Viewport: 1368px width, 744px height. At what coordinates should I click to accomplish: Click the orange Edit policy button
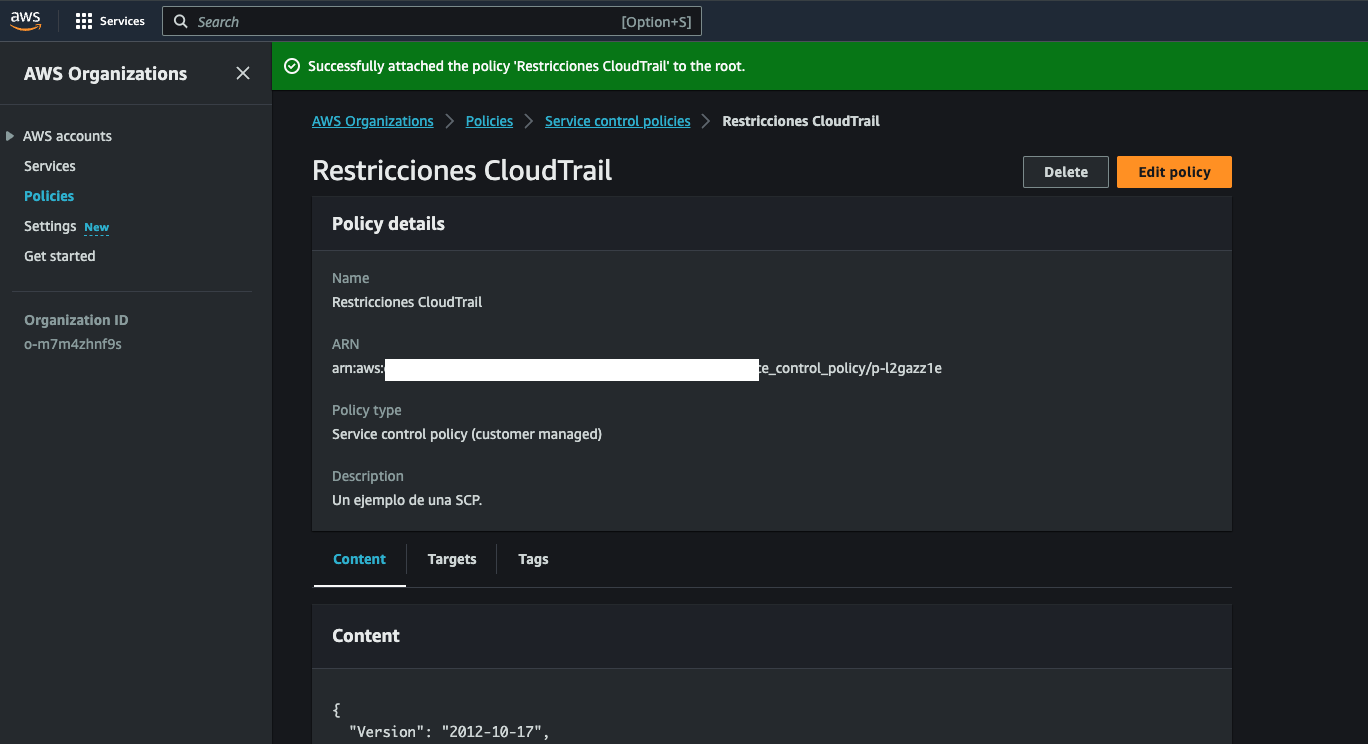[1174, 172]
